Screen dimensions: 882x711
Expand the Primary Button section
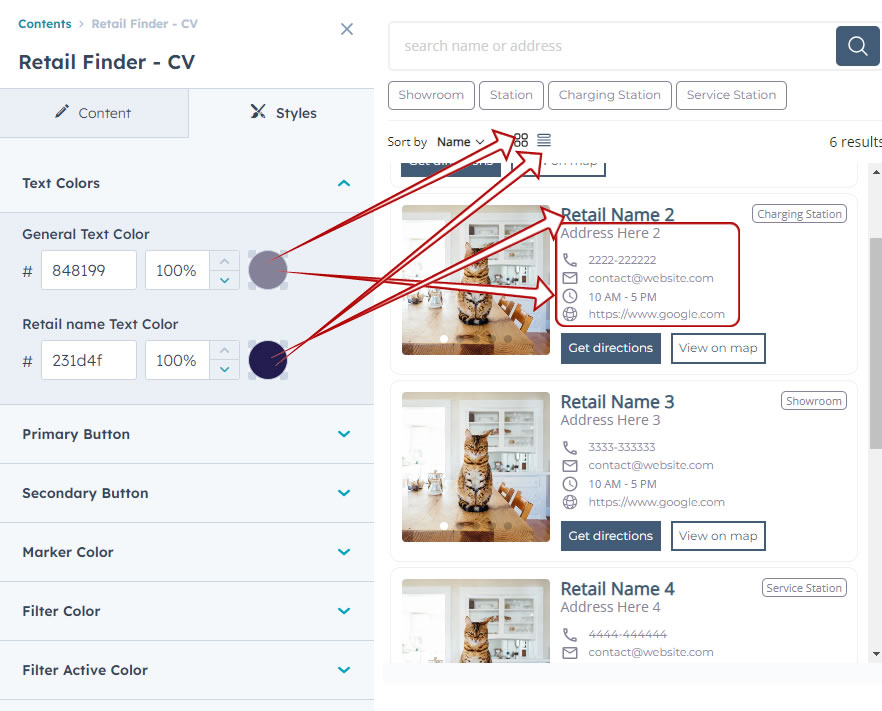pos(187,434)
